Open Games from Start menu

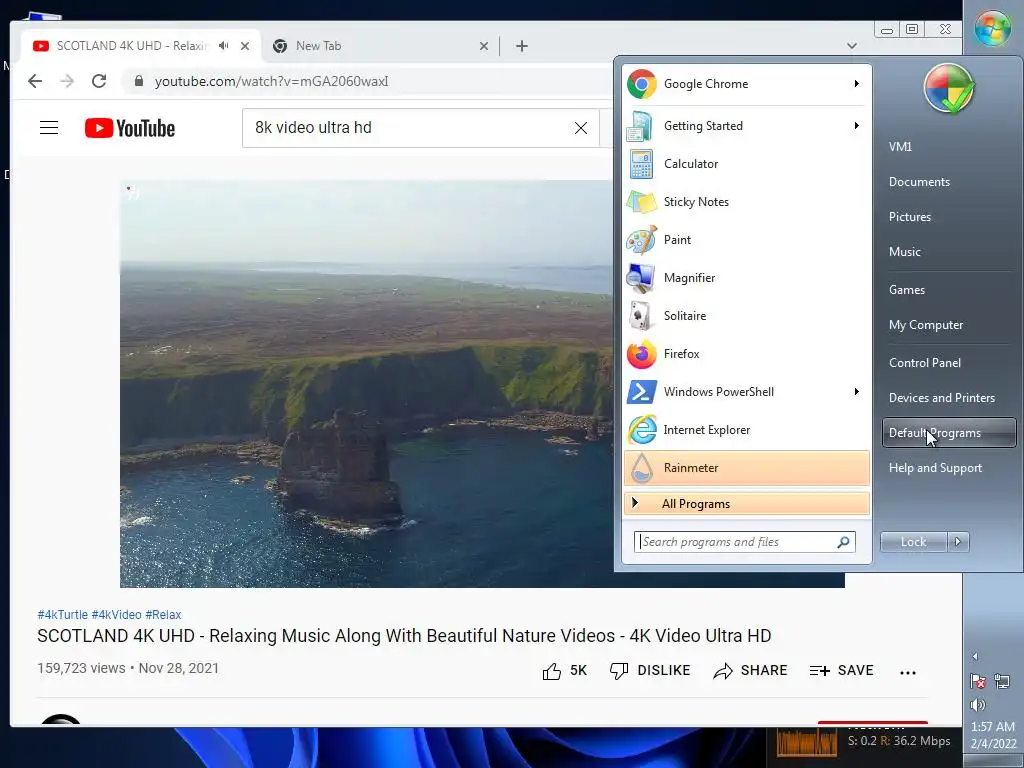coord(906,290)
